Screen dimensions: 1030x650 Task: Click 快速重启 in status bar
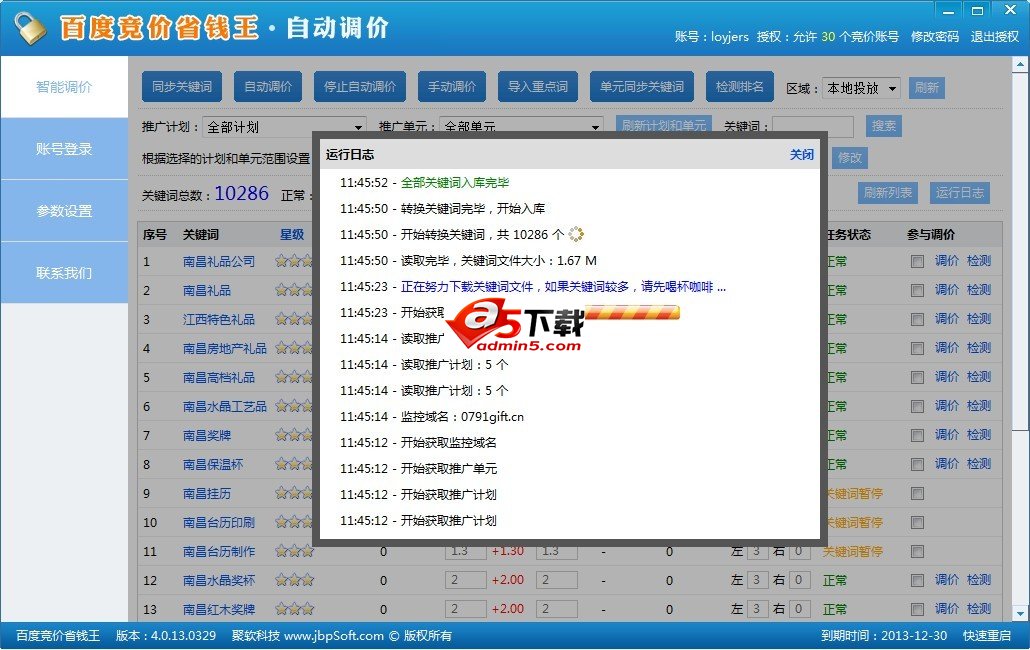coord(987,636)
